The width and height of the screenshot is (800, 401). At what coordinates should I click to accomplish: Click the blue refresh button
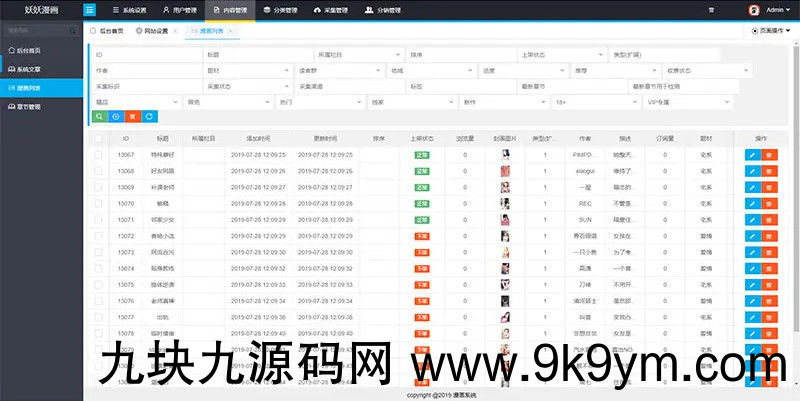[x=149, y=117]
